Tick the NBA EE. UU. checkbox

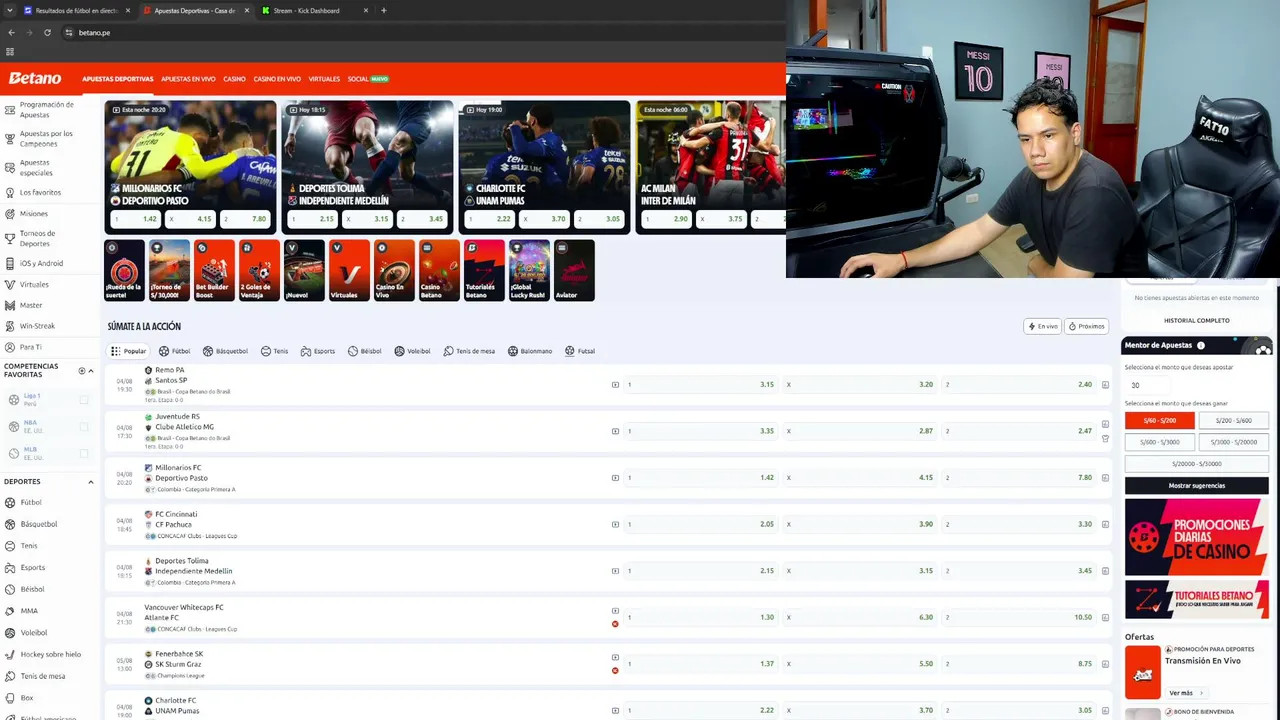pyautogui.click(x=84, y=426)
